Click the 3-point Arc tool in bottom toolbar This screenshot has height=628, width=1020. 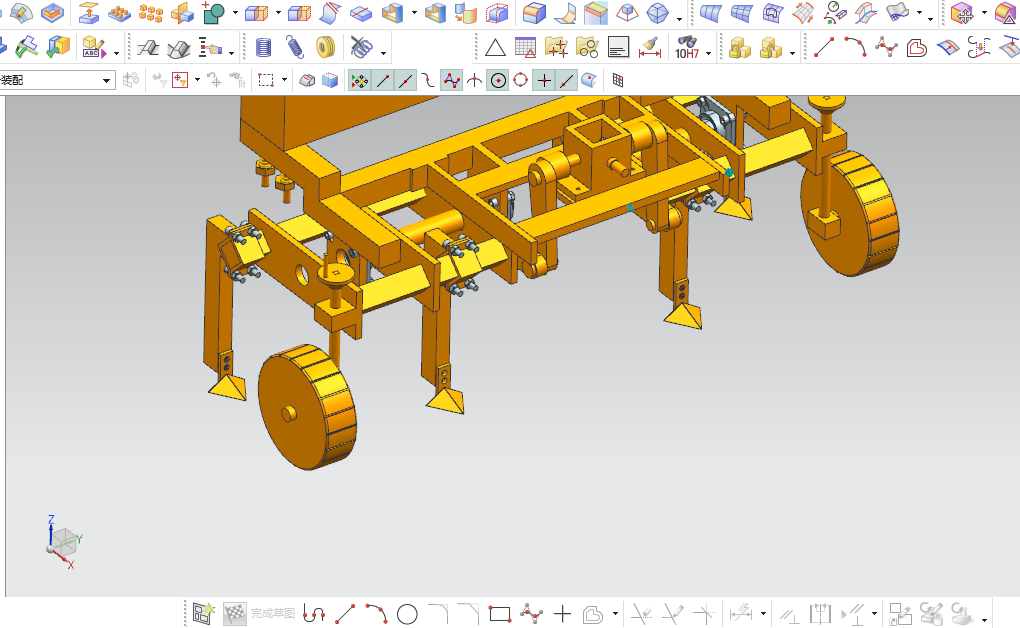click(x=376, y=614)
